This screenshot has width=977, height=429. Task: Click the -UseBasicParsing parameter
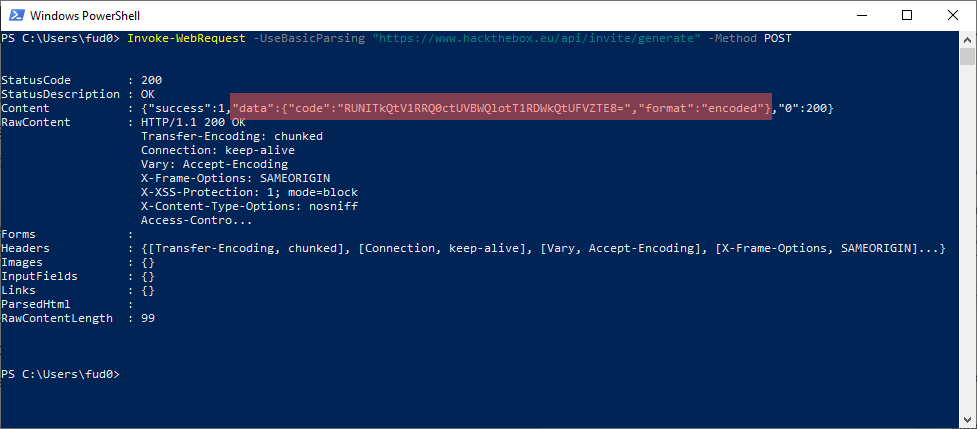click(308, 38)
